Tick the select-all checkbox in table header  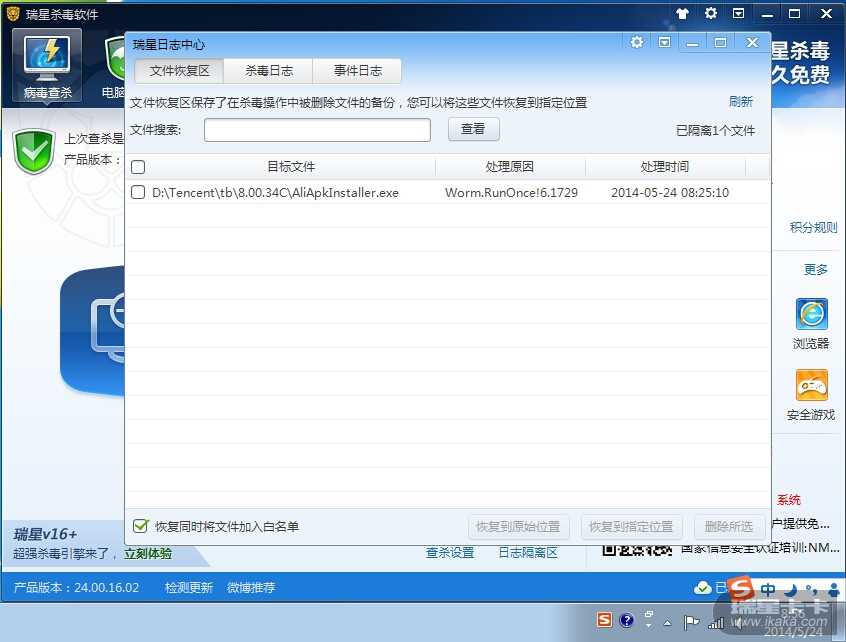138,167
